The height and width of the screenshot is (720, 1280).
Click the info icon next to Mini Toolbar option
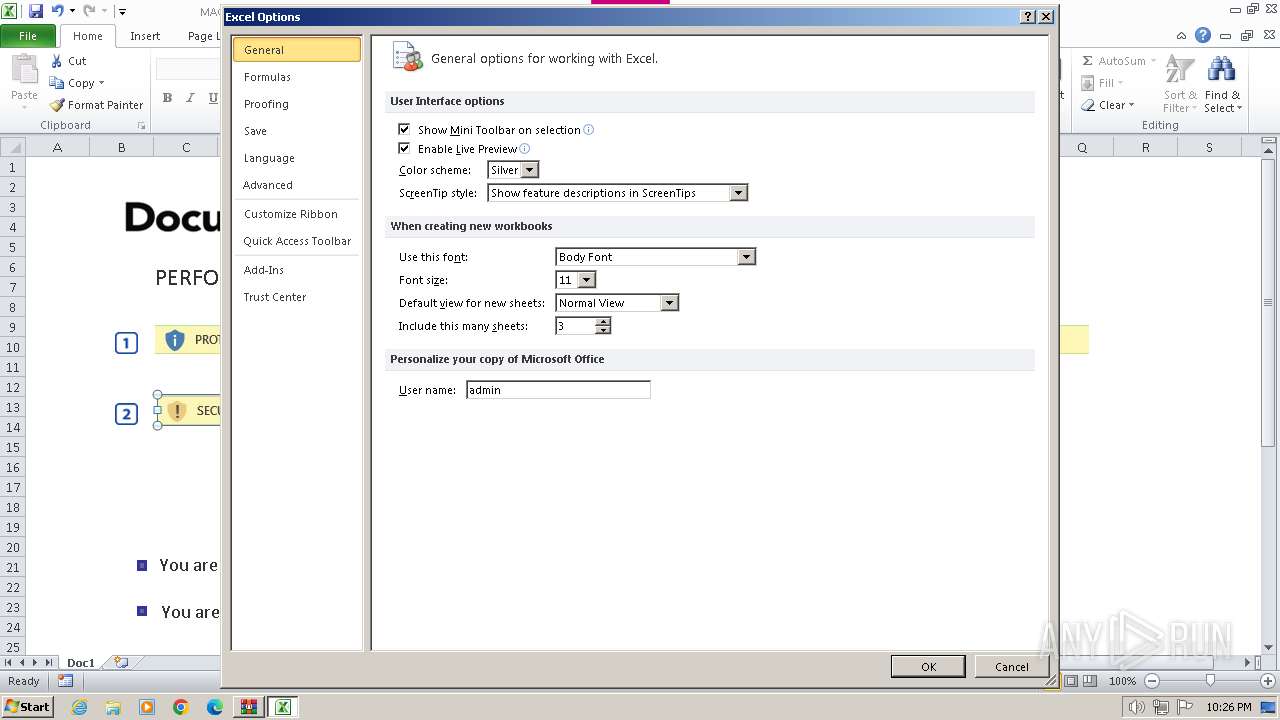point(589,130)
